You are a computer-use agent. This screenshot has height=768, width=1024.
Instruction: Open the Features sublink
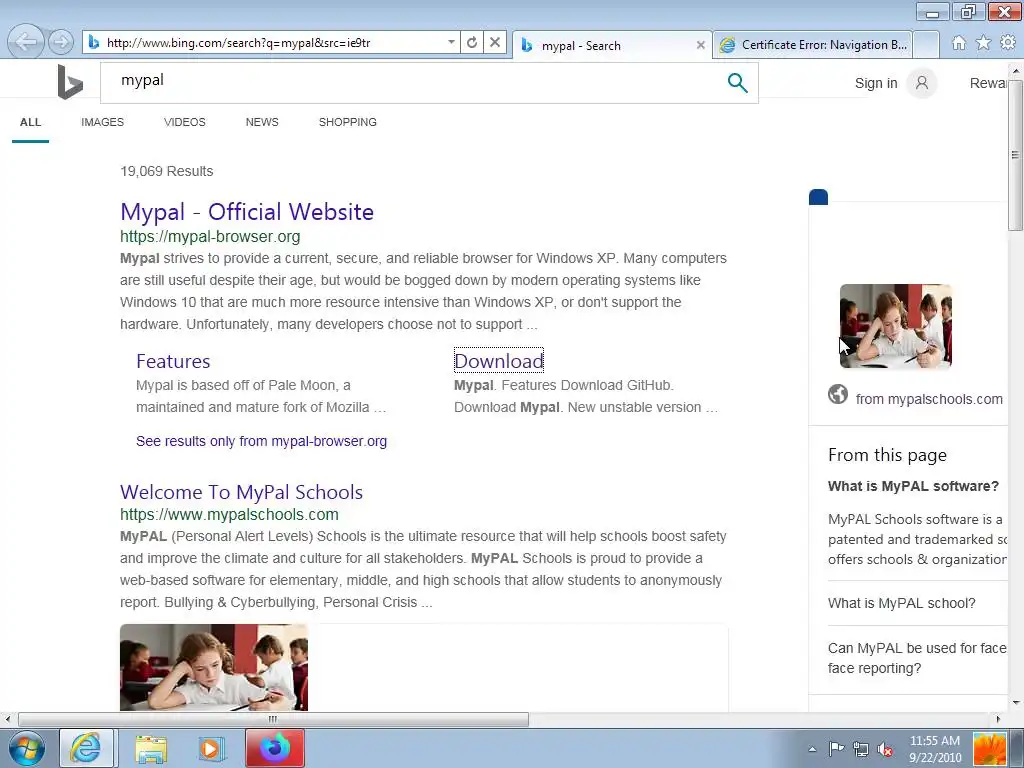point(173,361)
